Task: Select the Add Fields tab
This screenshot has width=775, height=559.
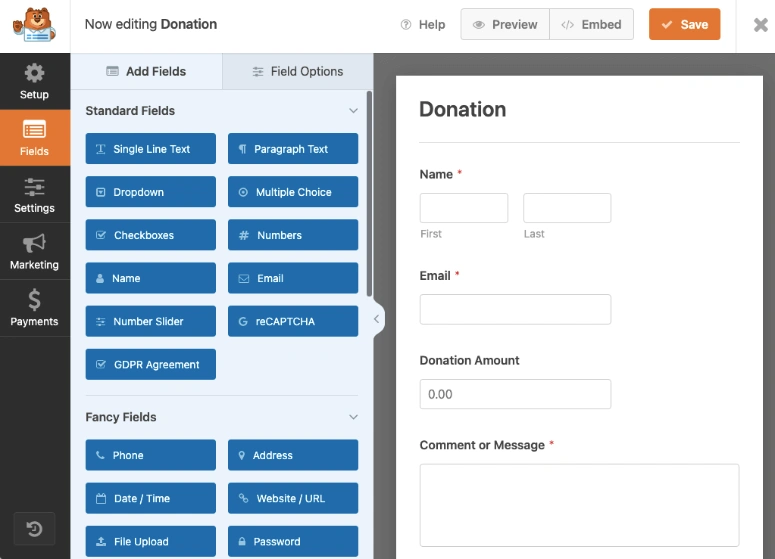Action: (x=146, y=72)
